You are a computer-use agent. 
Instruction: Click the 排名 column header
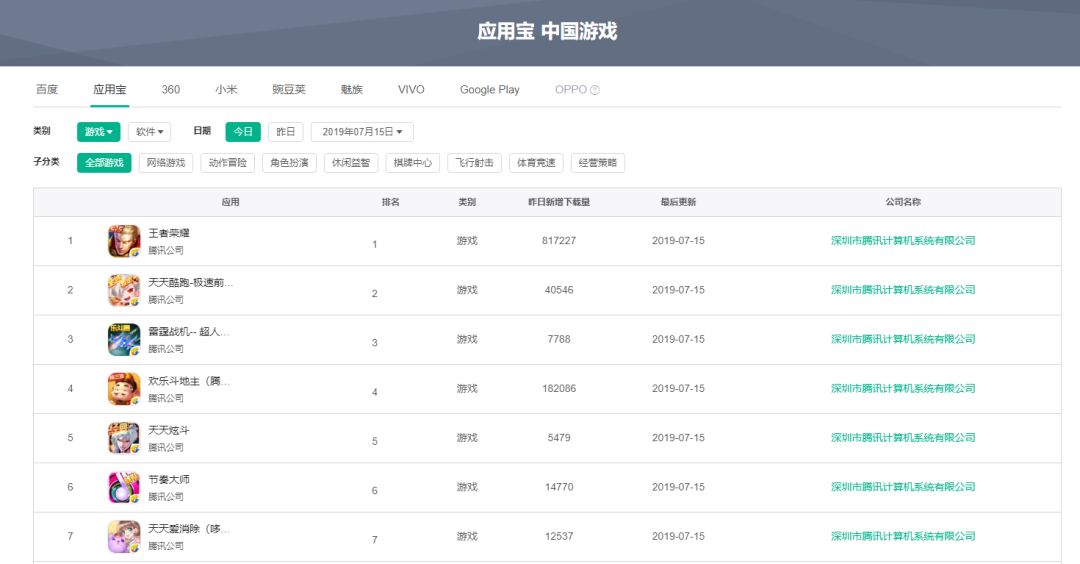391,202
